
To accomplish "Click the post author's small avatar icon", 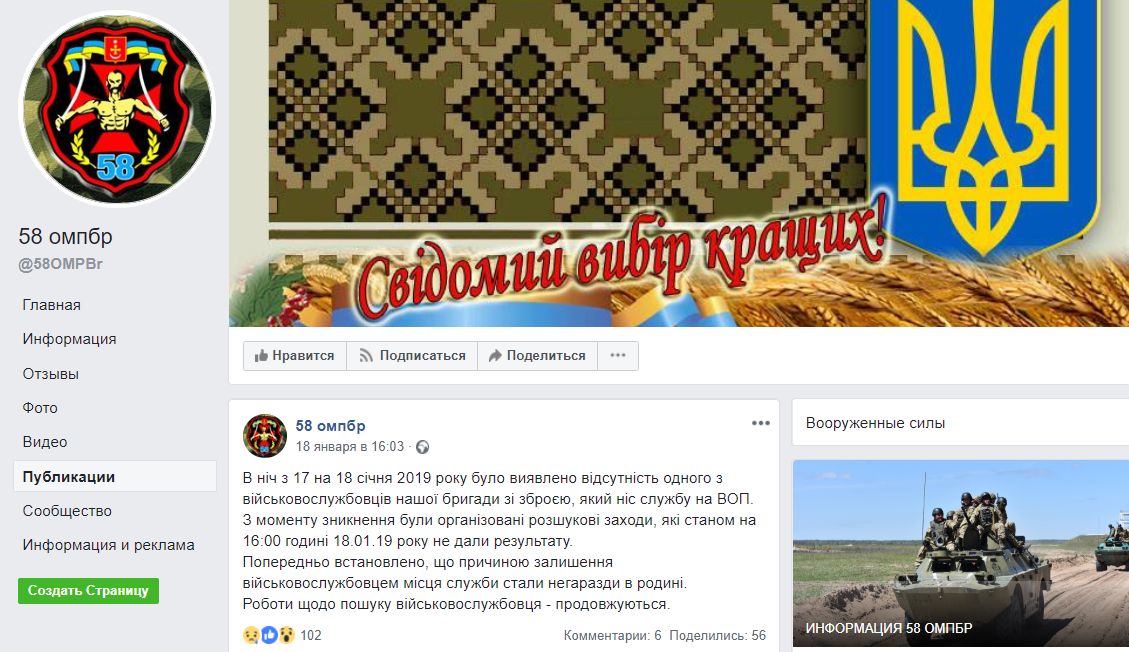I will [265, 436].
